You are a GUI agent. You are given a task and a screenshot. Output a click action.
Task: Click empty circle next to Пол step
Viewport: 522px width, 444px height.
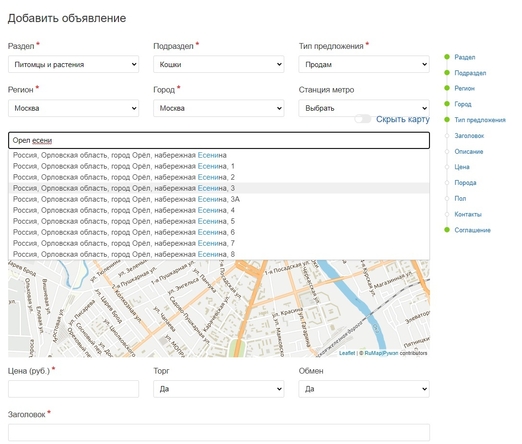coord(447,198)
